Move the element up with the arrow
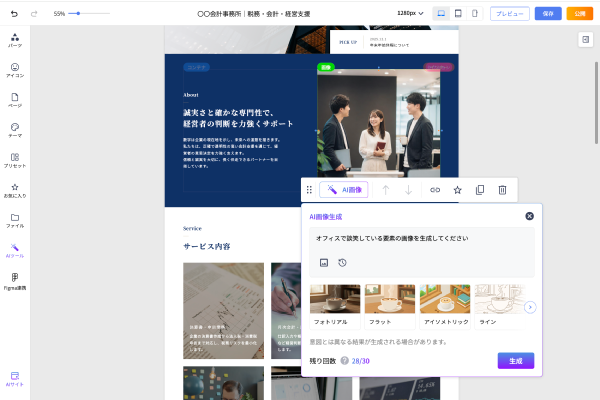The height and width of the screenshot is (400, 600). coord(386,190)
